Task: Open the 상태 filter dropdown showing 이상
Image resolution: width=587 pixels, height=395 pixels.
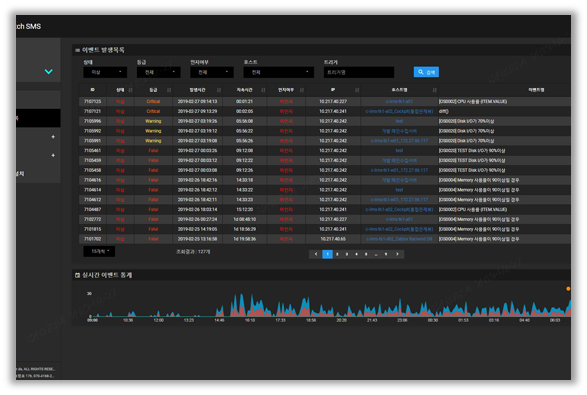Action: 105,72
